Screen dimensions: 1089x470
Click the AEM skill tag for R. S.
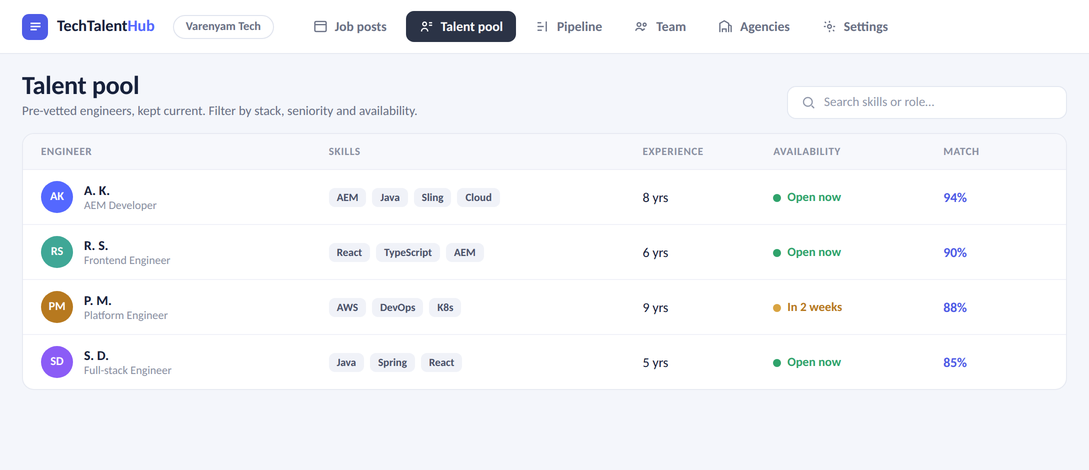465,252
